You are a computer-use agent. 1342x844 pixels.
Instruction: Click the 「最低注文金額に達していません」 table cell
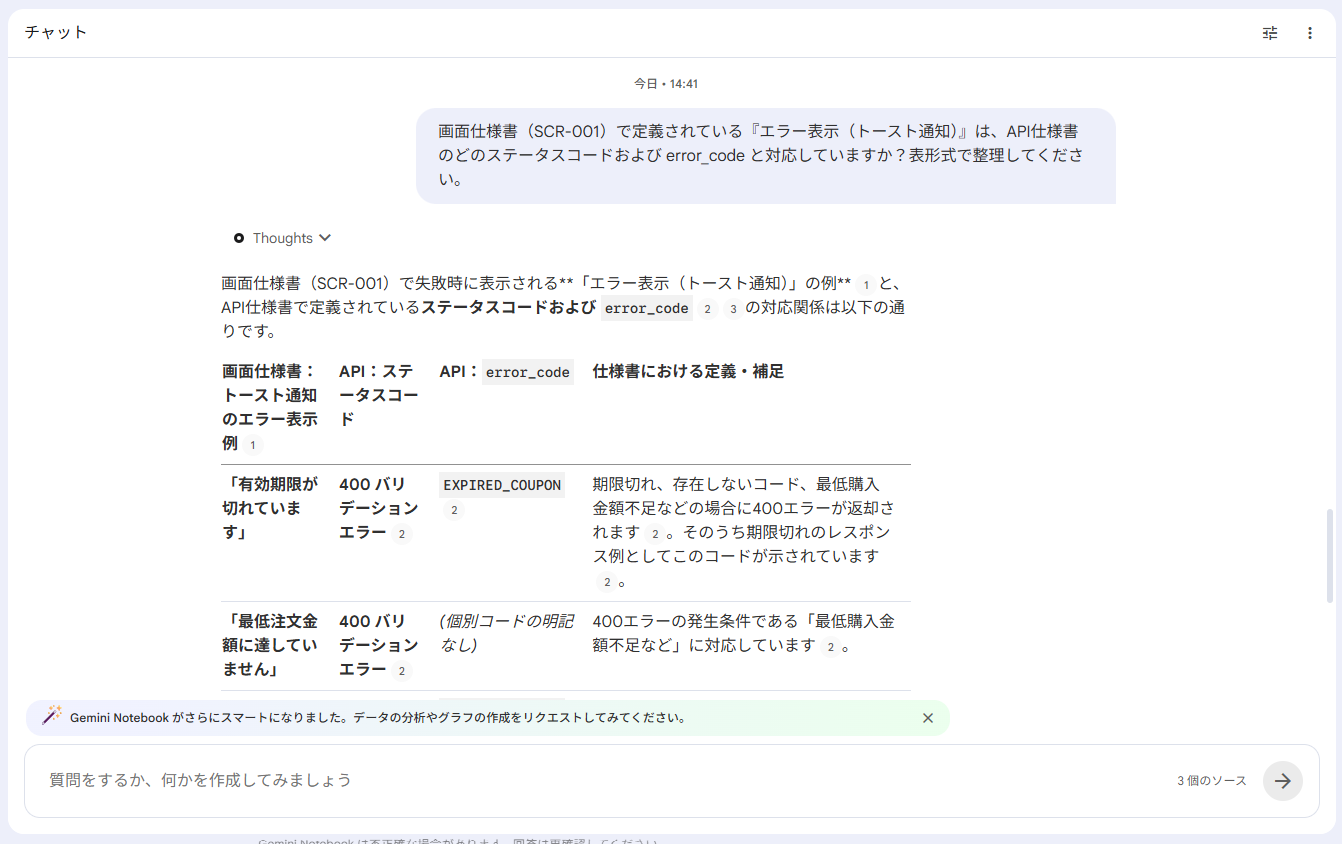tap(270, 645)
